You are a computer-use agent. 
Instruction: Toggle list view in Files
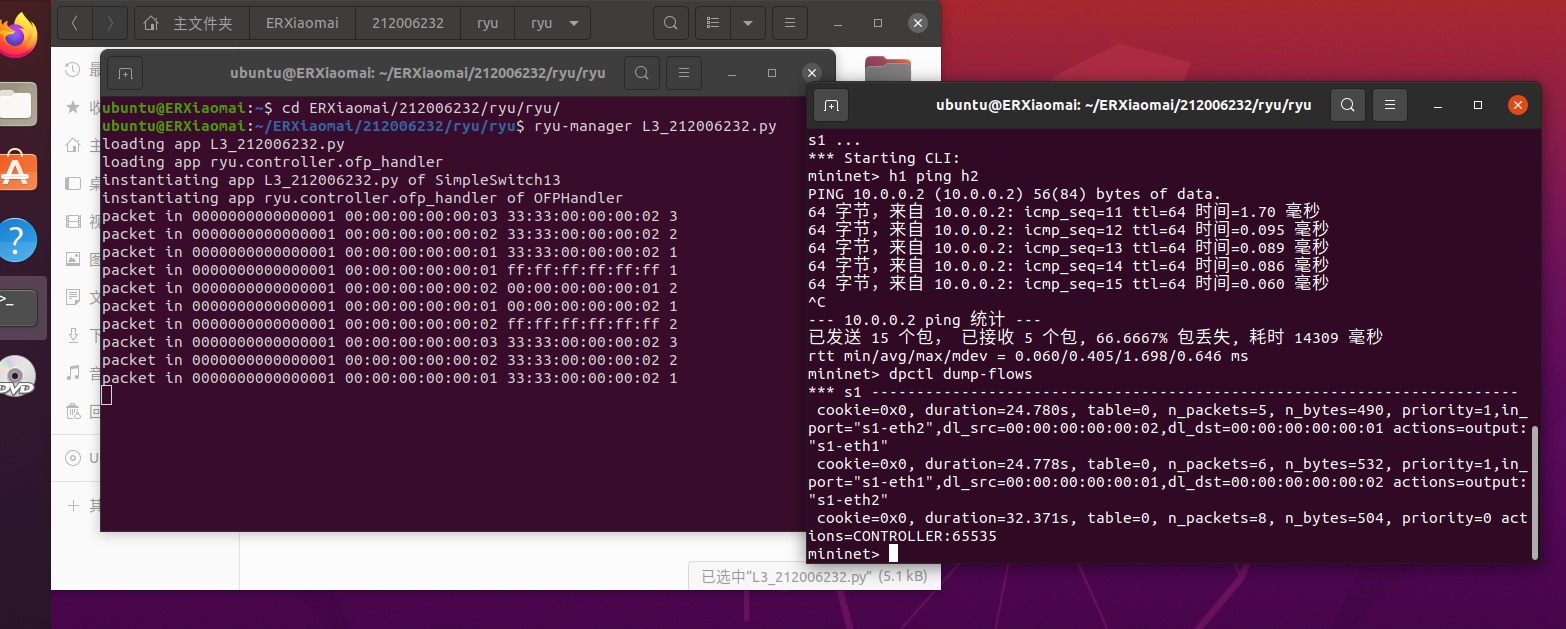click(713, 22)
